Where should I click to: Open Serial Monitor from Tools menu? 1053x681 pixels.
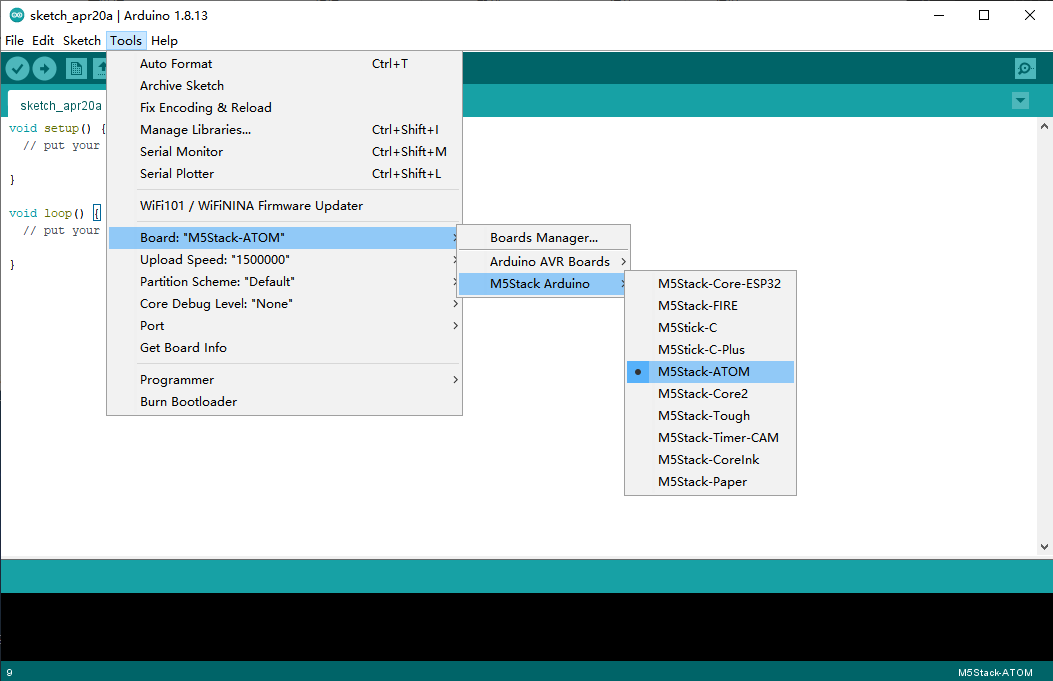(x=285, y=152)
